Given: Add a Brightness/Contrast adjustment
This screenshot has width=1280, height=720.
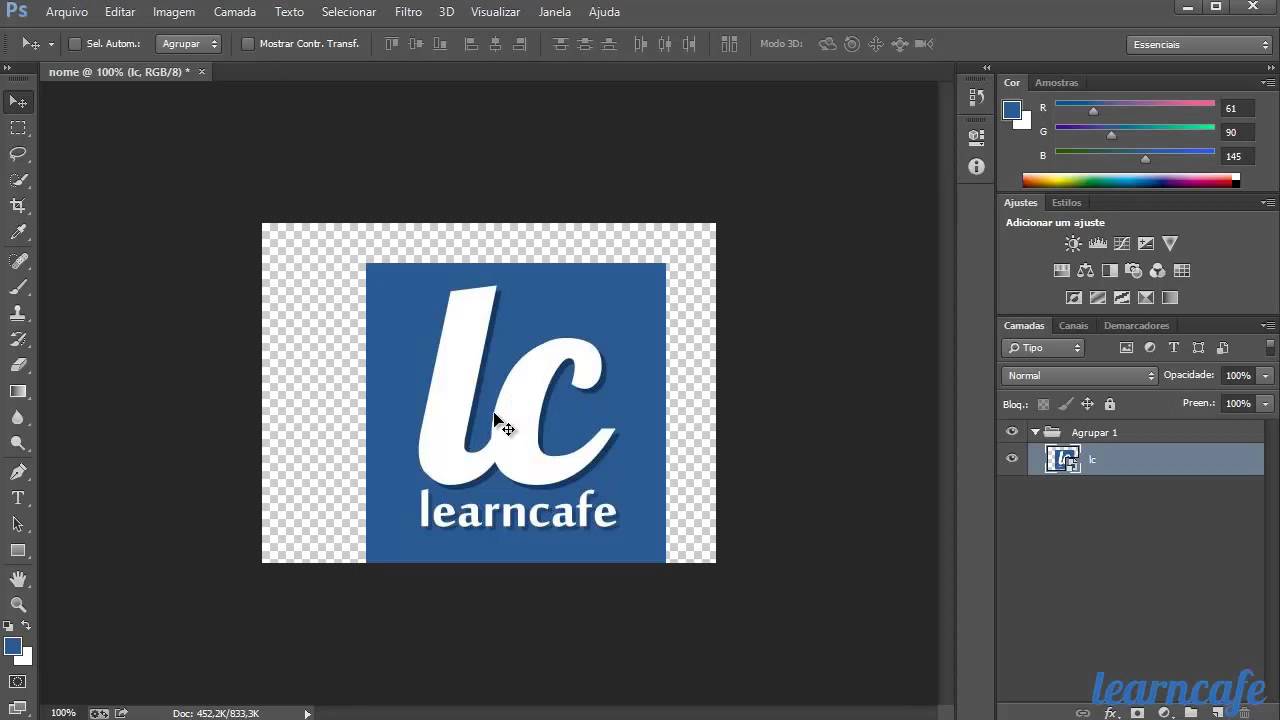Looking at the screenshot, I should (x=1073, y=243).
